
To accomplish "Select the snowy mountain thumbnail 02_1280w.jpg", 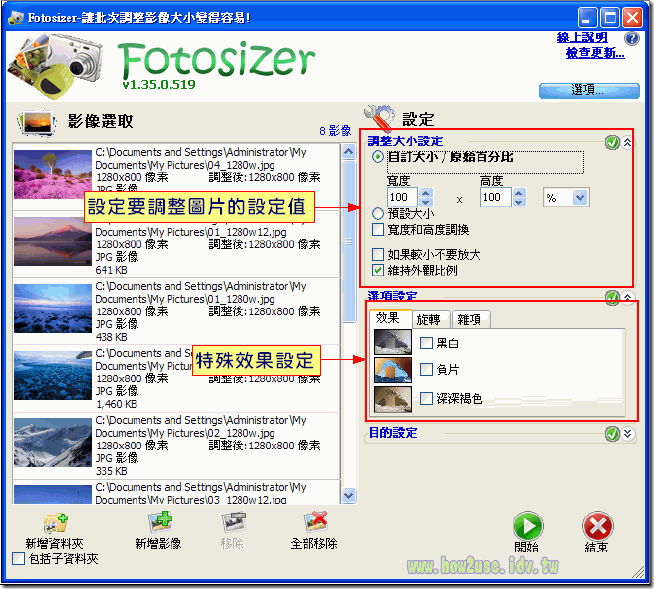I will [53, 442].
